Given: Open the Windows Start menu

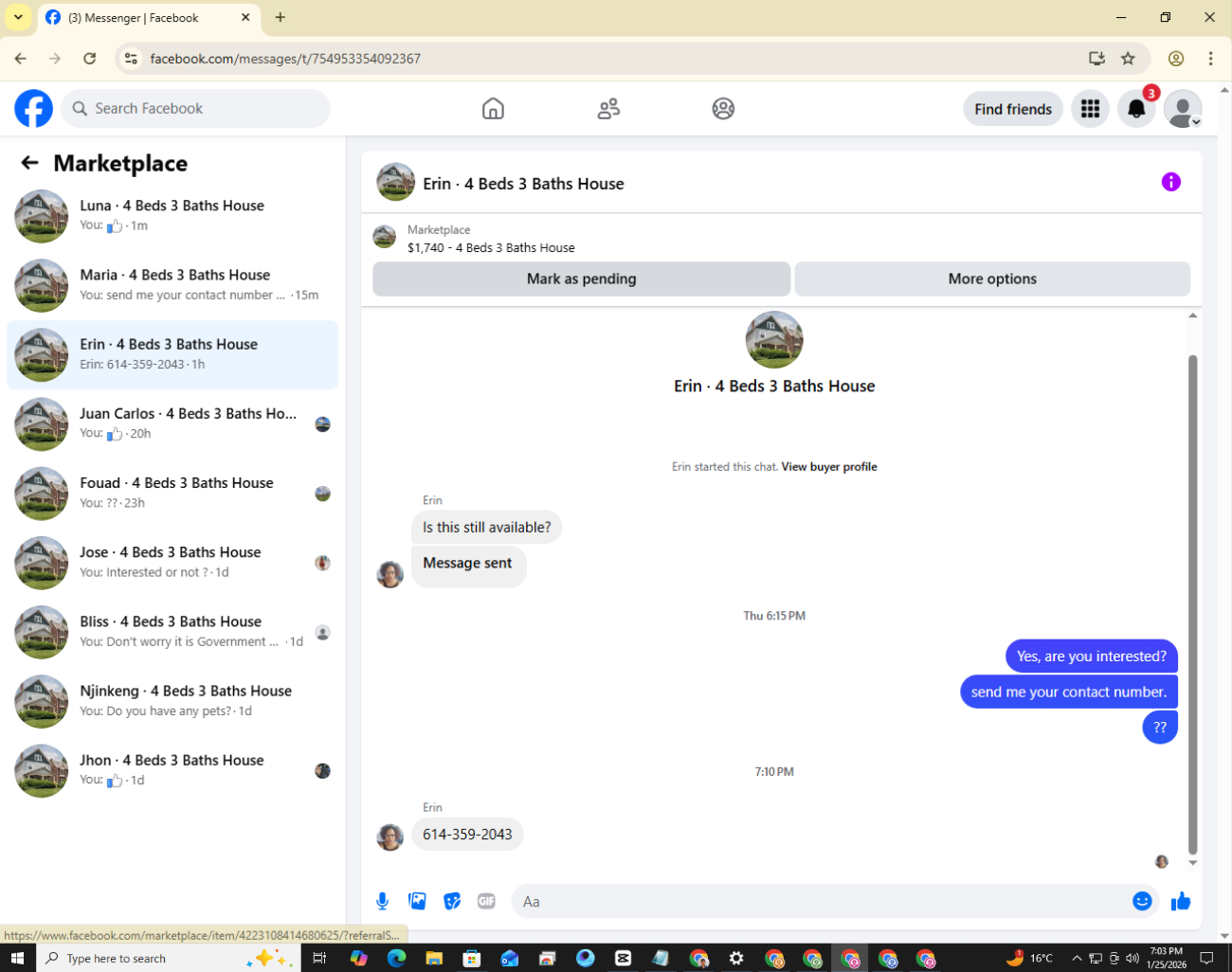Looking at the screenshot, I should pyautogui.click(x=17, y=958).
